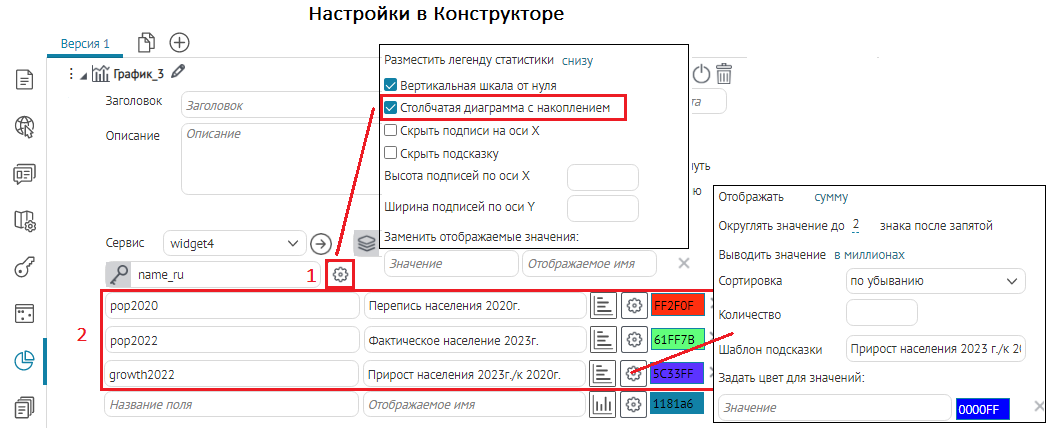Open the pie chart section in the sidebar
The image size is (1049, 428).
click(x=25, y=361)
